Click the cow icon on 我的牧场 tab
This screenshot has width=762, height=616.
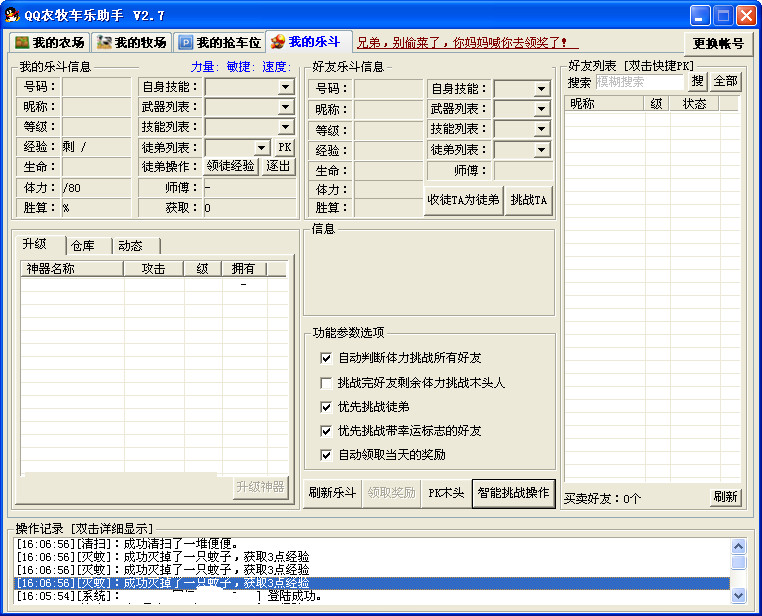click(104, 43)
